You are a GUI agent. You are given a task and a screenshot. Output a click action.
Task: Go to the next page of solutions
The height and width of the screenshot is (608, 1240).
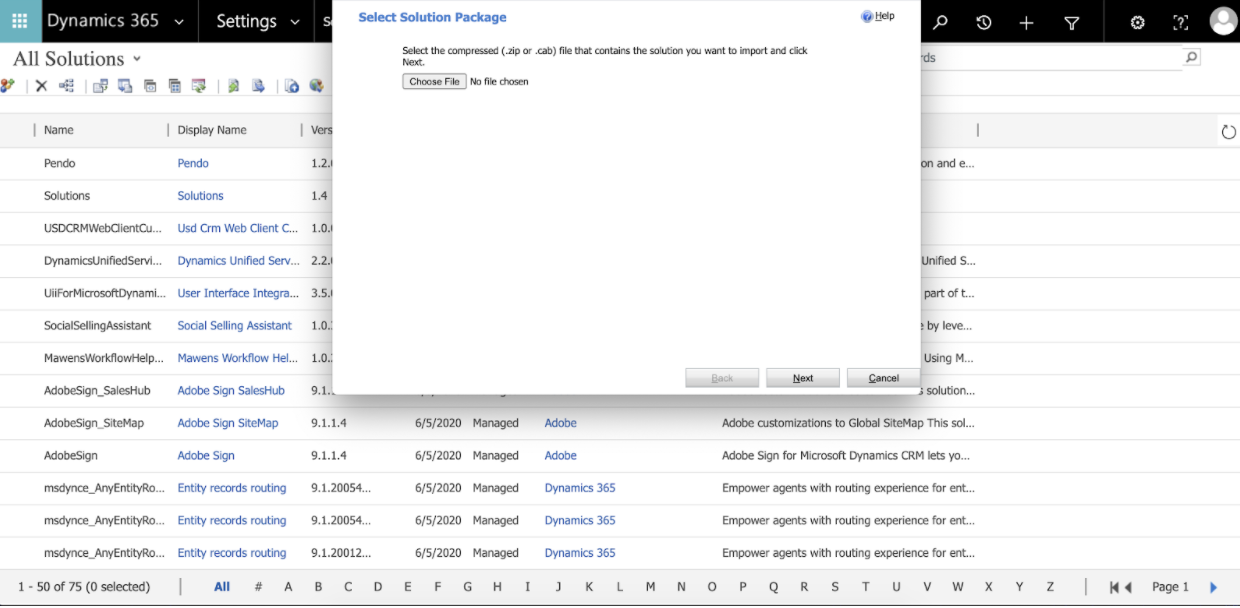point(1213,588)
